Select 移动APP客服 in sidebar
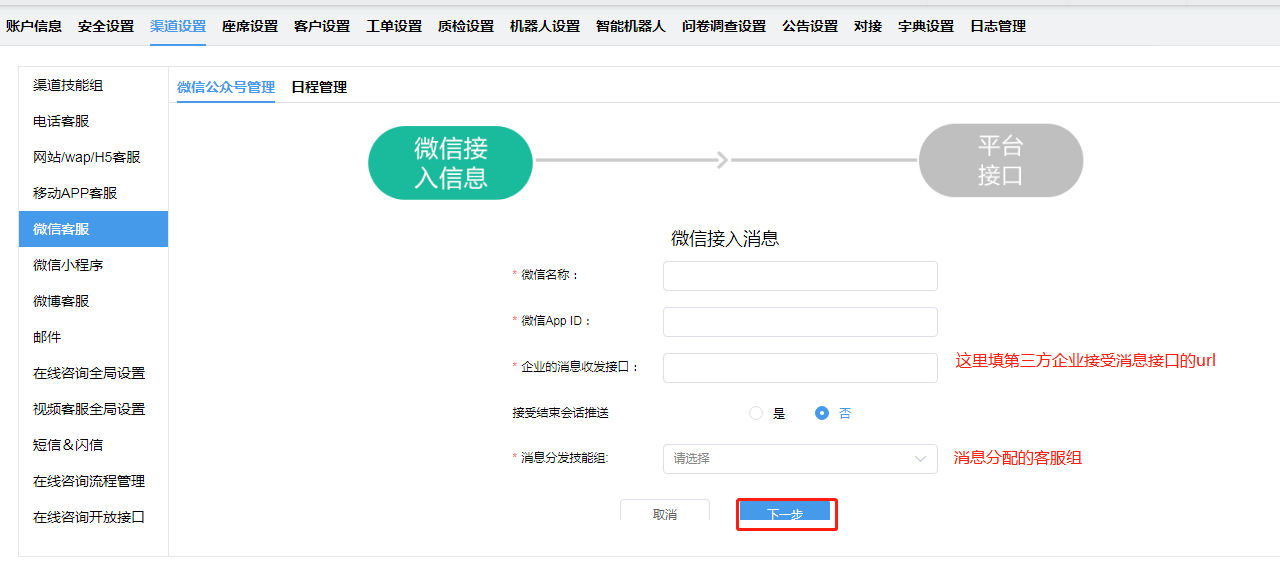The width and height of the screenshot is (1280, 570). point(93,193)
